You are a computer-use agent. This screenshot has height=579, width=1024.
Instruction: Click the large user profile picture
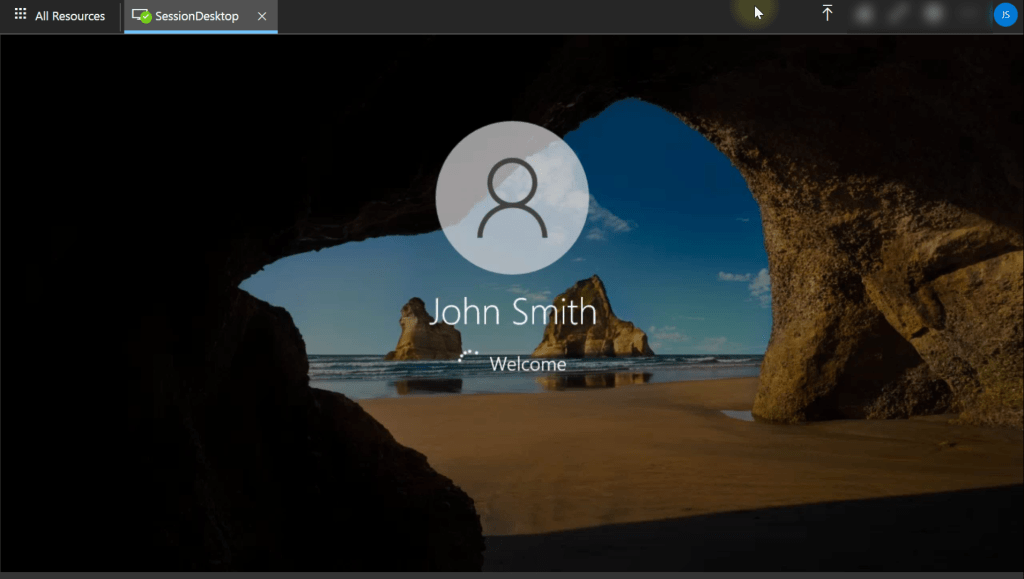click(511, 197)
